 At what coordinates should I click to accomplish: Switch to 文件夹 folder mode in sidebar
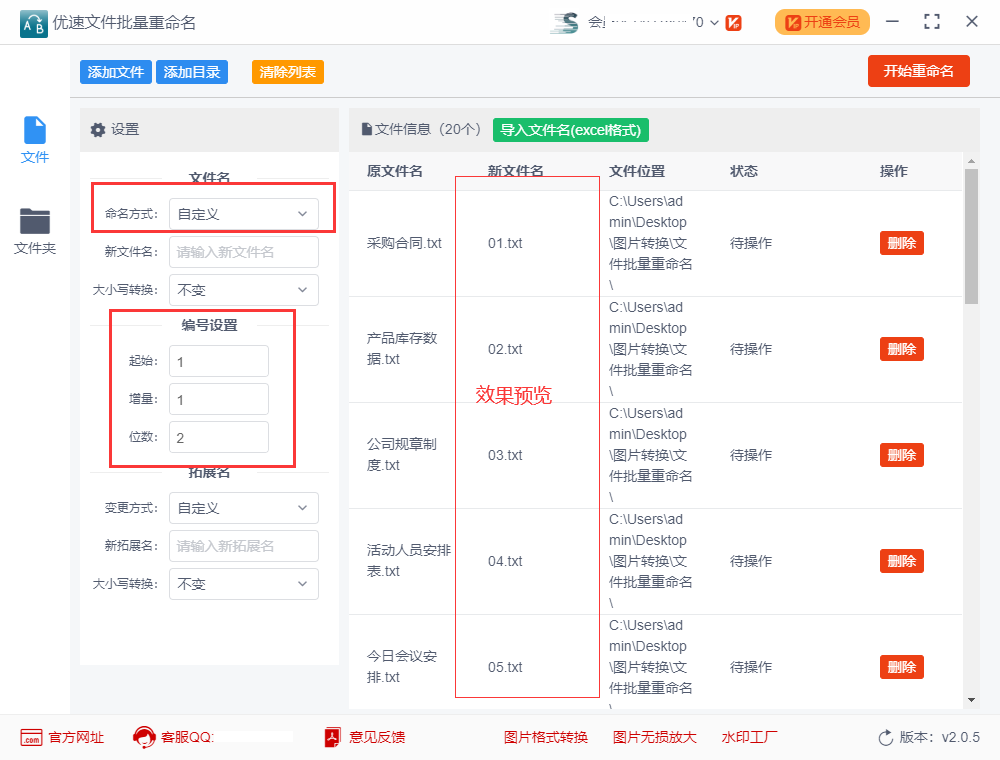34,221
